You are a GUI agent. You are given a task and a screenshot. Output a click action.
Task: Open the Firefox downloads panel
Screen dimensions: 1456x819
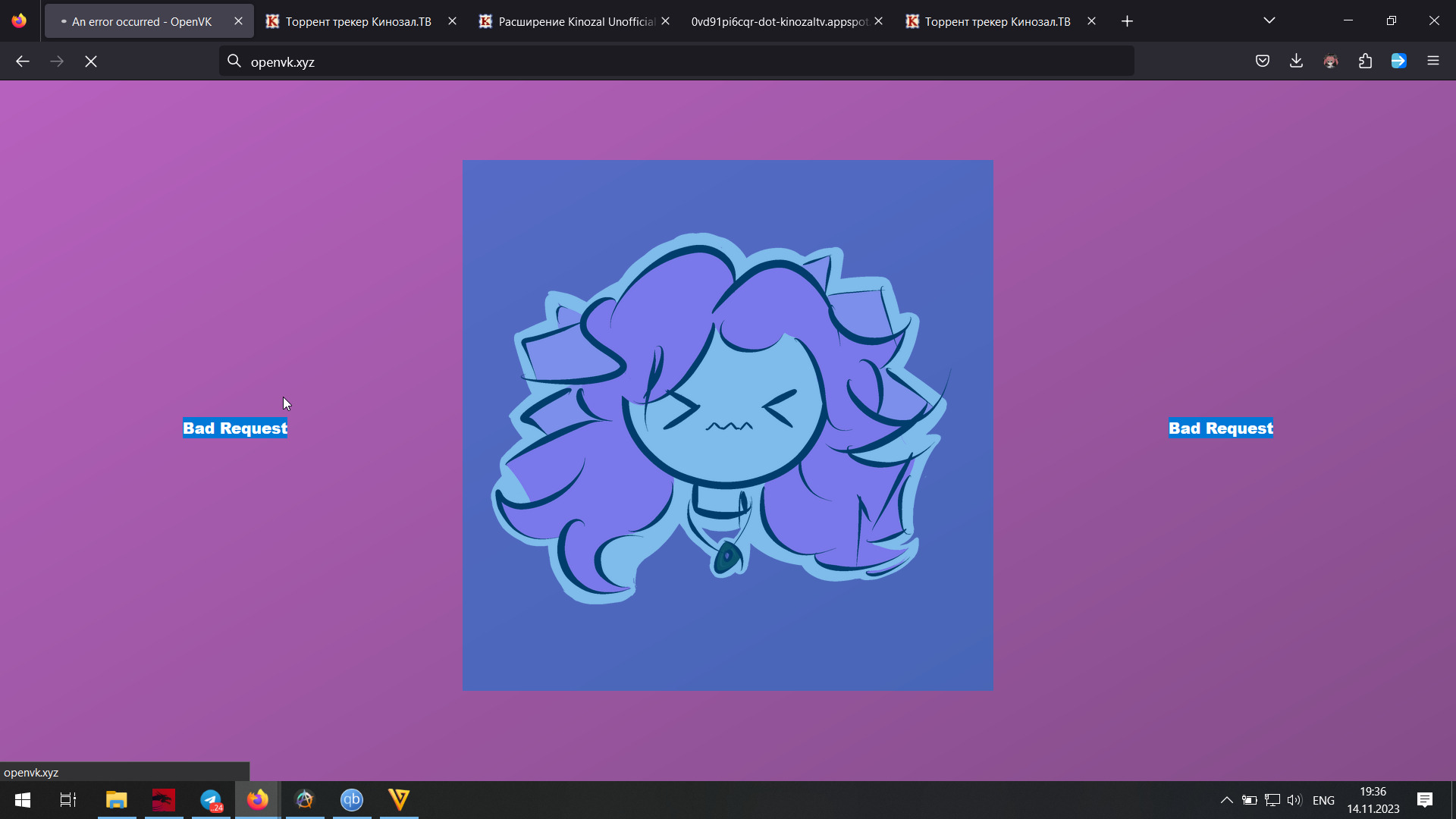click(1297, 61)
